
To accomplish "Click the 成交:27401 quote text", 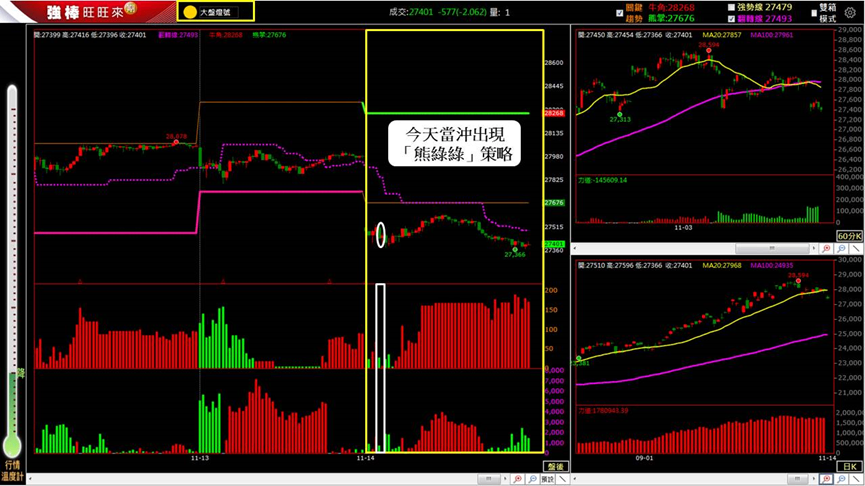I will (x=410, y=12).
